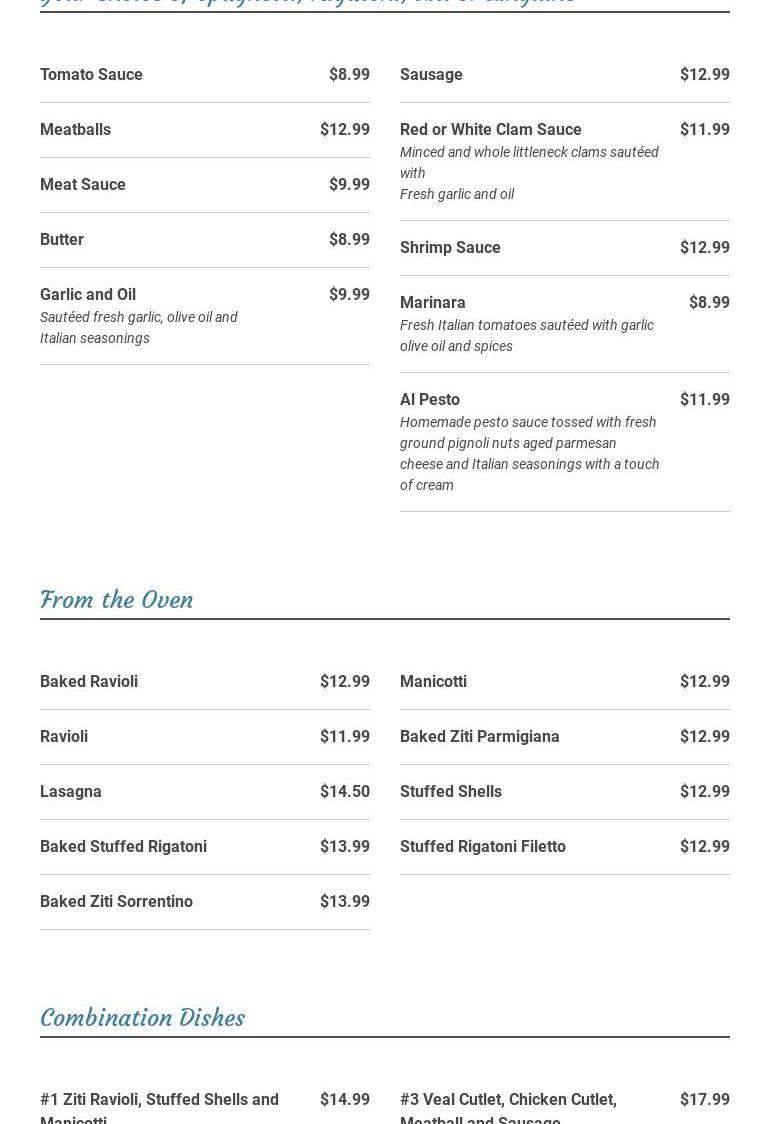Click the Combination Dishes heading
The width and height of the screenshot is (770, 1124).
142,1018
